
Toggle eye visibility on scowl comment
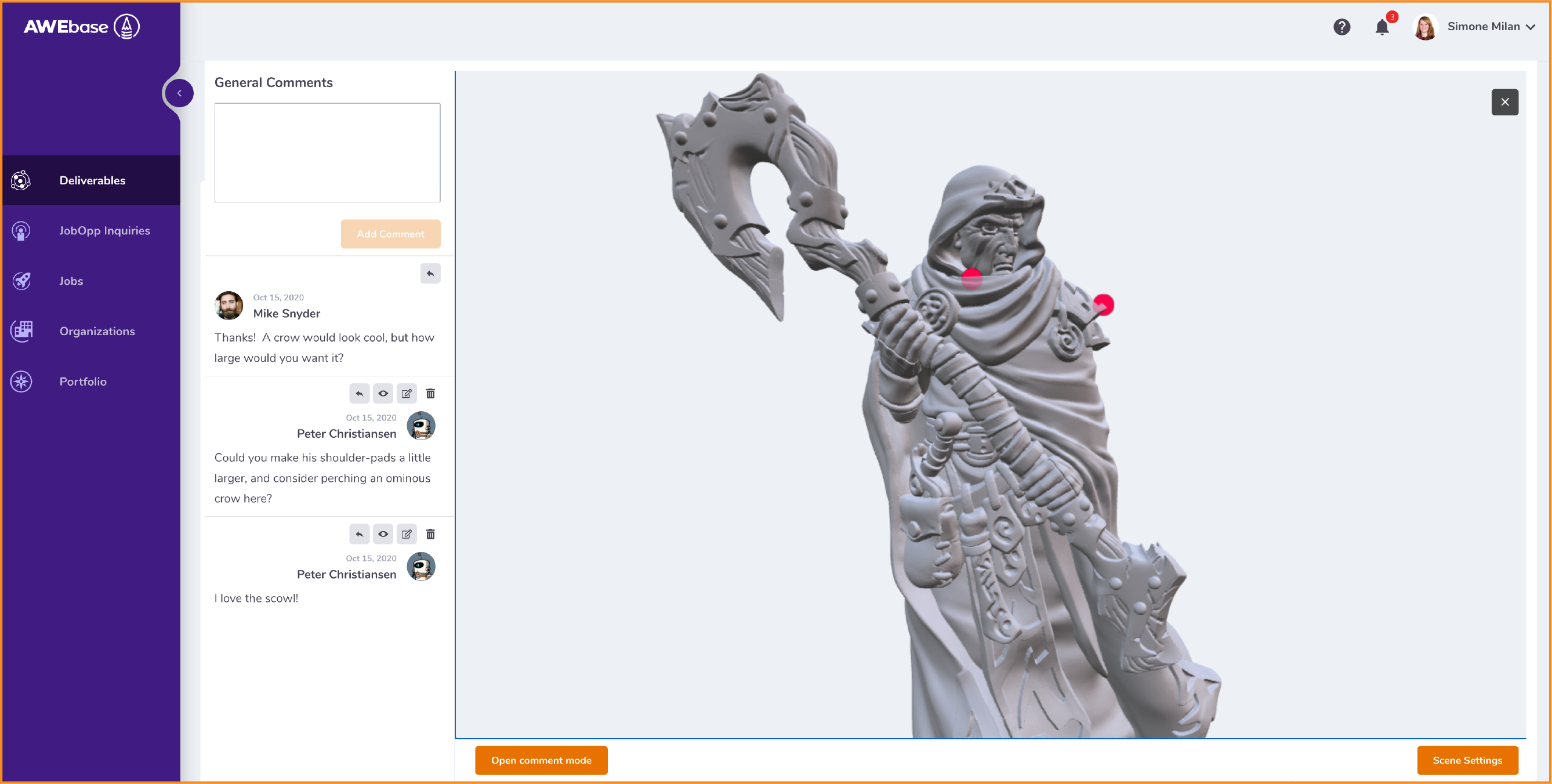click(x=383, y=534)
